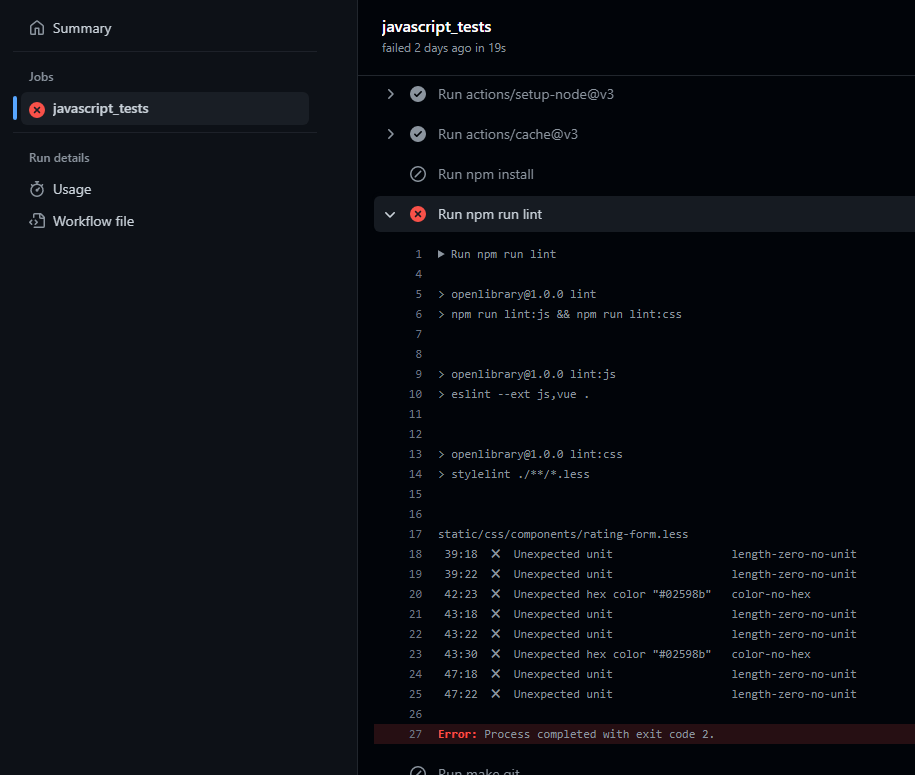Click the red failed icon beside javascript_tests

click(x=37, y=109)
